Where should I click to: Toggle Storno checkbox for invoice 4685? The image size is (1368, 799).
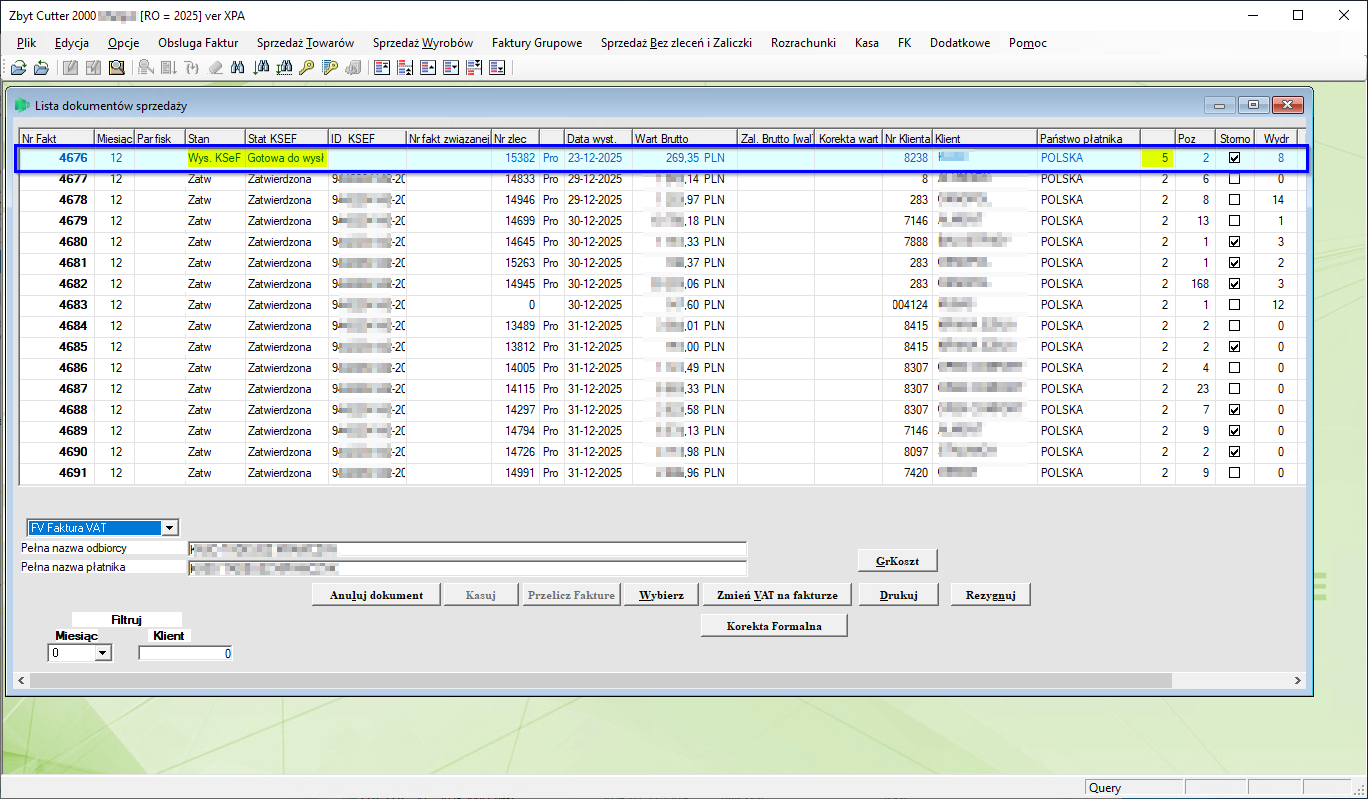coord(1234,347)
